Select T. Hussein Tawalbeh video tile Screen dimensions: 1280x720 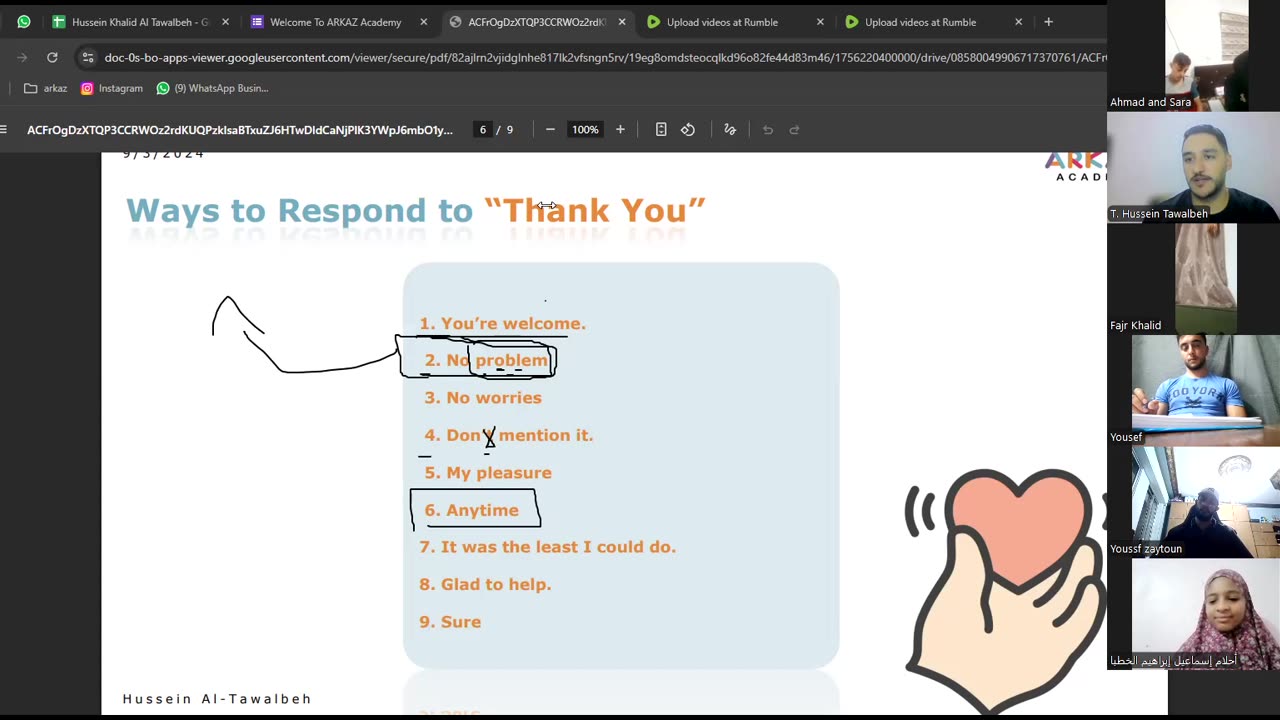pos(1193,167)
